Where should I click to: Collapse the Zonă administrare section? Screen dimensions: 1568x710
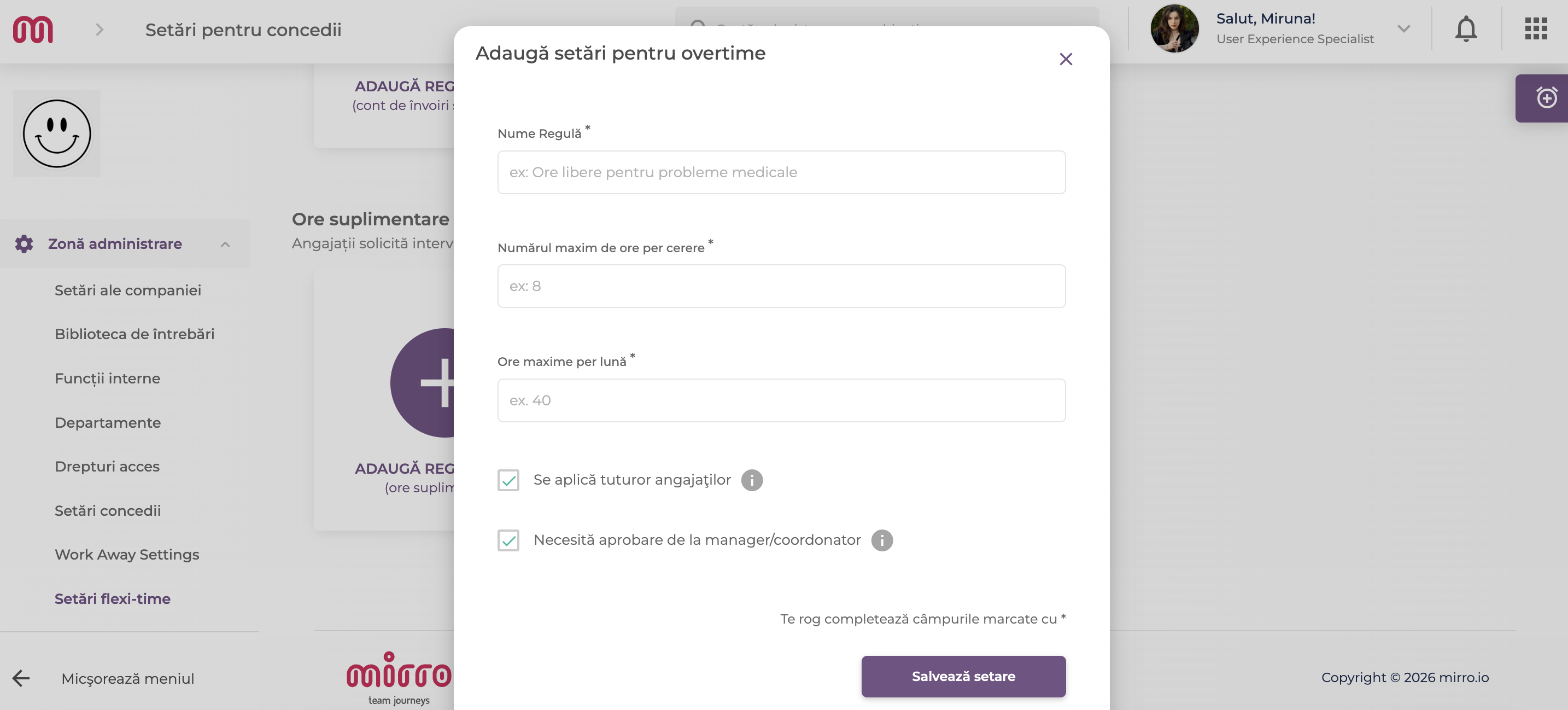[225, 244]
